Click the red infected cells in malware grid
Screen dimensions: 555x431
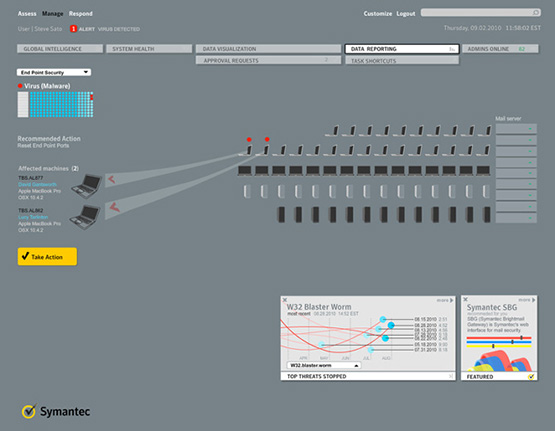(x=92, y=96)
